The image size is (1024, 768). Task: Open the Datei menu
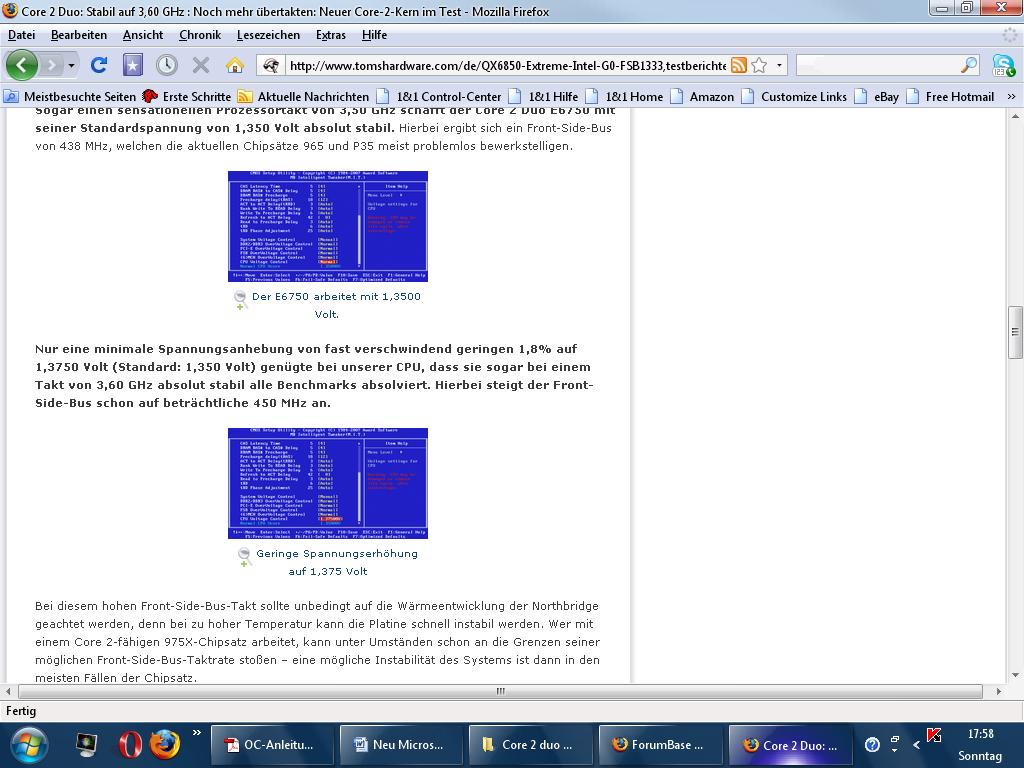coord(22,35)
